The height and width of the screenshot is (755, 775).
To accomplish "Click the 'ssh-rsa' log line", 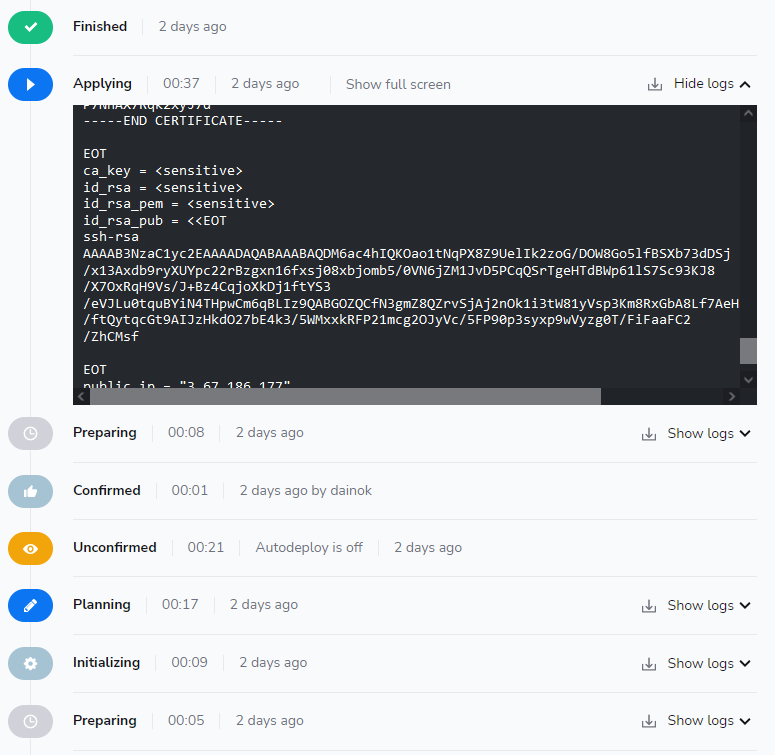I will [111, 237].
